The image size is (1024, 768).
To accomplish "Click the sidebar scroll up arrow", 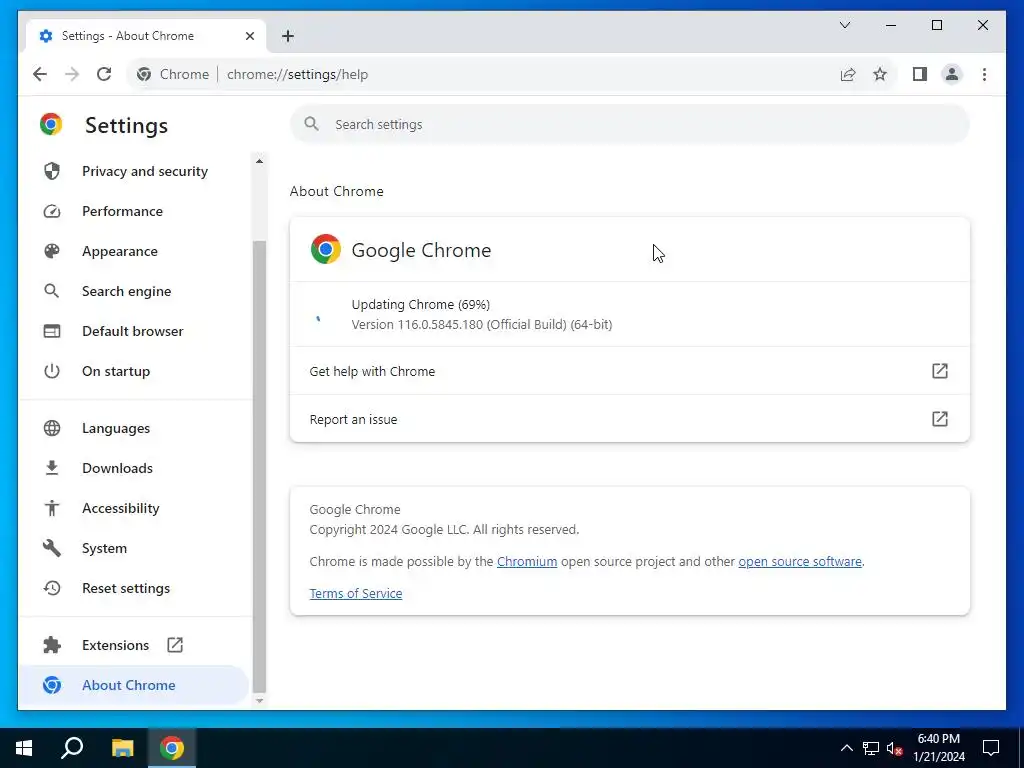I will coord(259,161).
